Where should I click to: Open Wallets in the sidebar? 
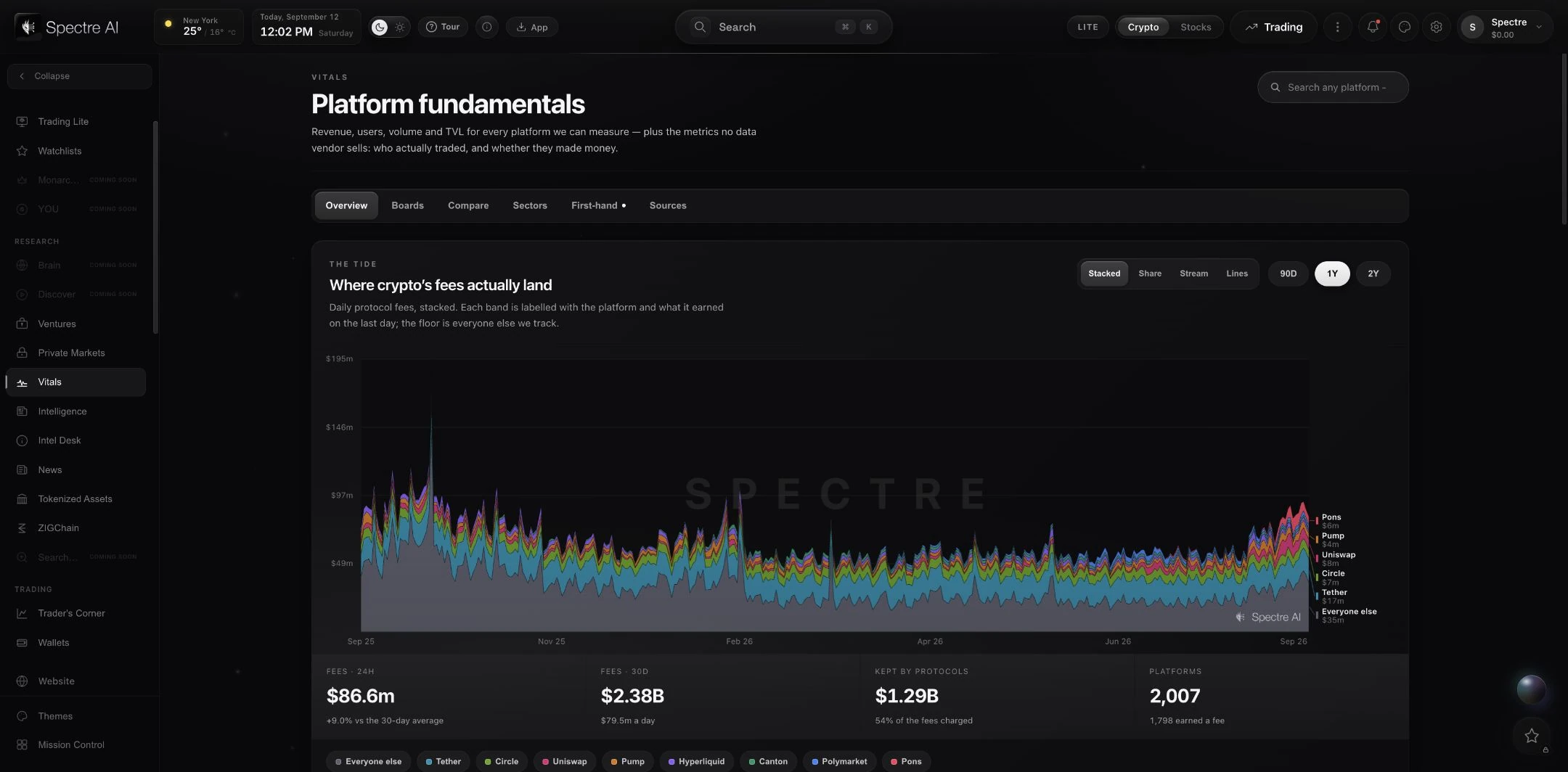(x=76, y=643)
